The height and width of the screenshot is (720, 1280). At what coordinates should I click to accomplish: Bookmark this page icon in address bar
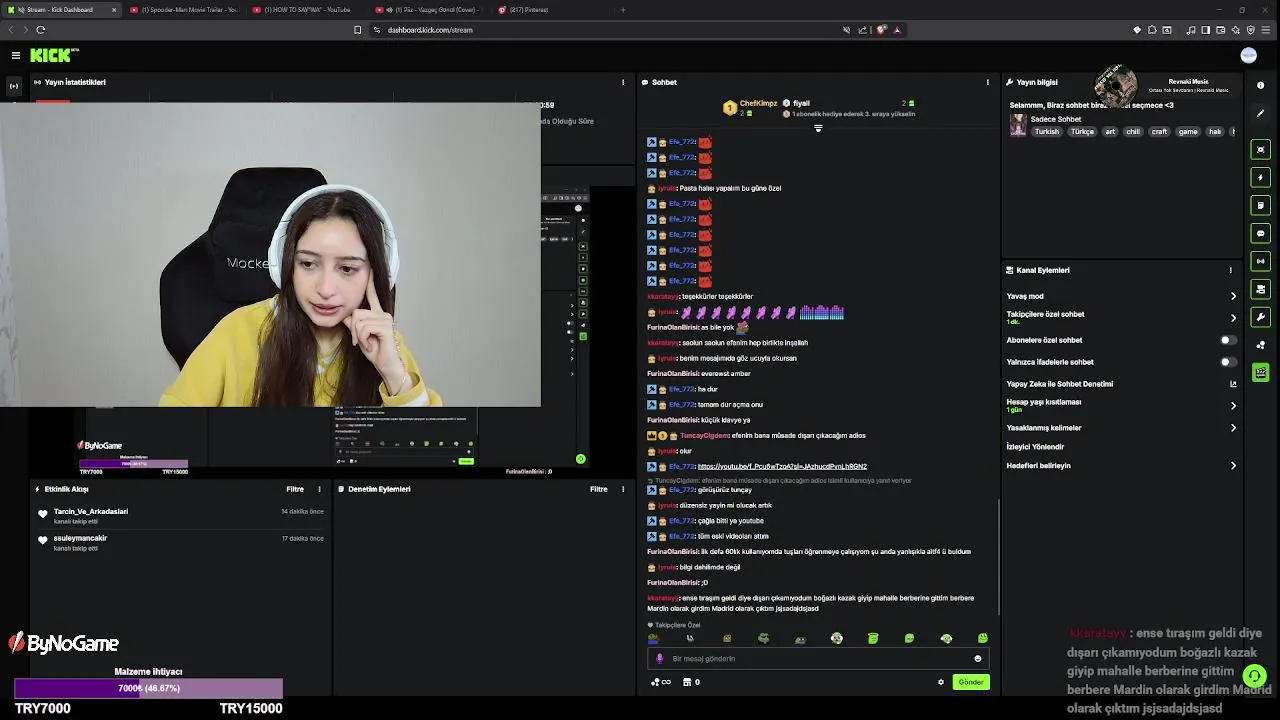click(x=357, y=30)
